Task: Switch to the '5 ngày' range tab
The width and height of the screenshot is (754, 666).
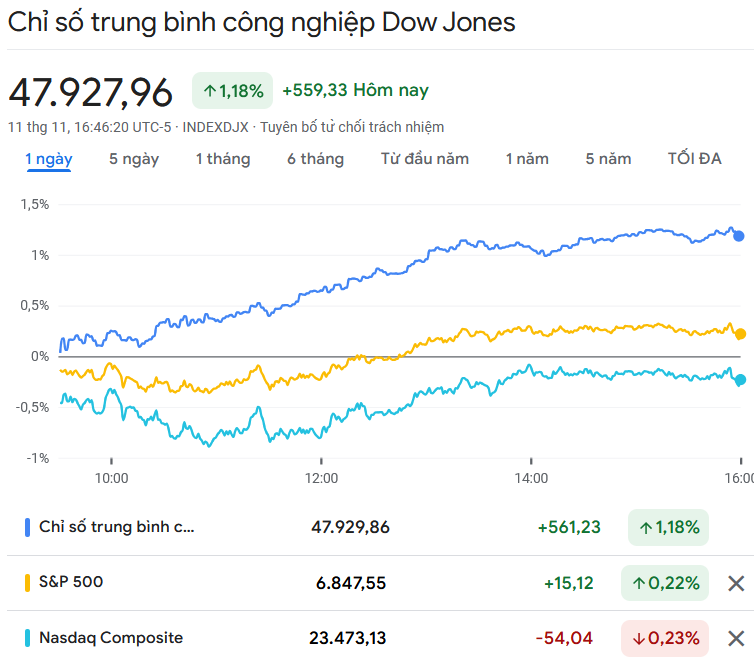Action: [134, 159]
